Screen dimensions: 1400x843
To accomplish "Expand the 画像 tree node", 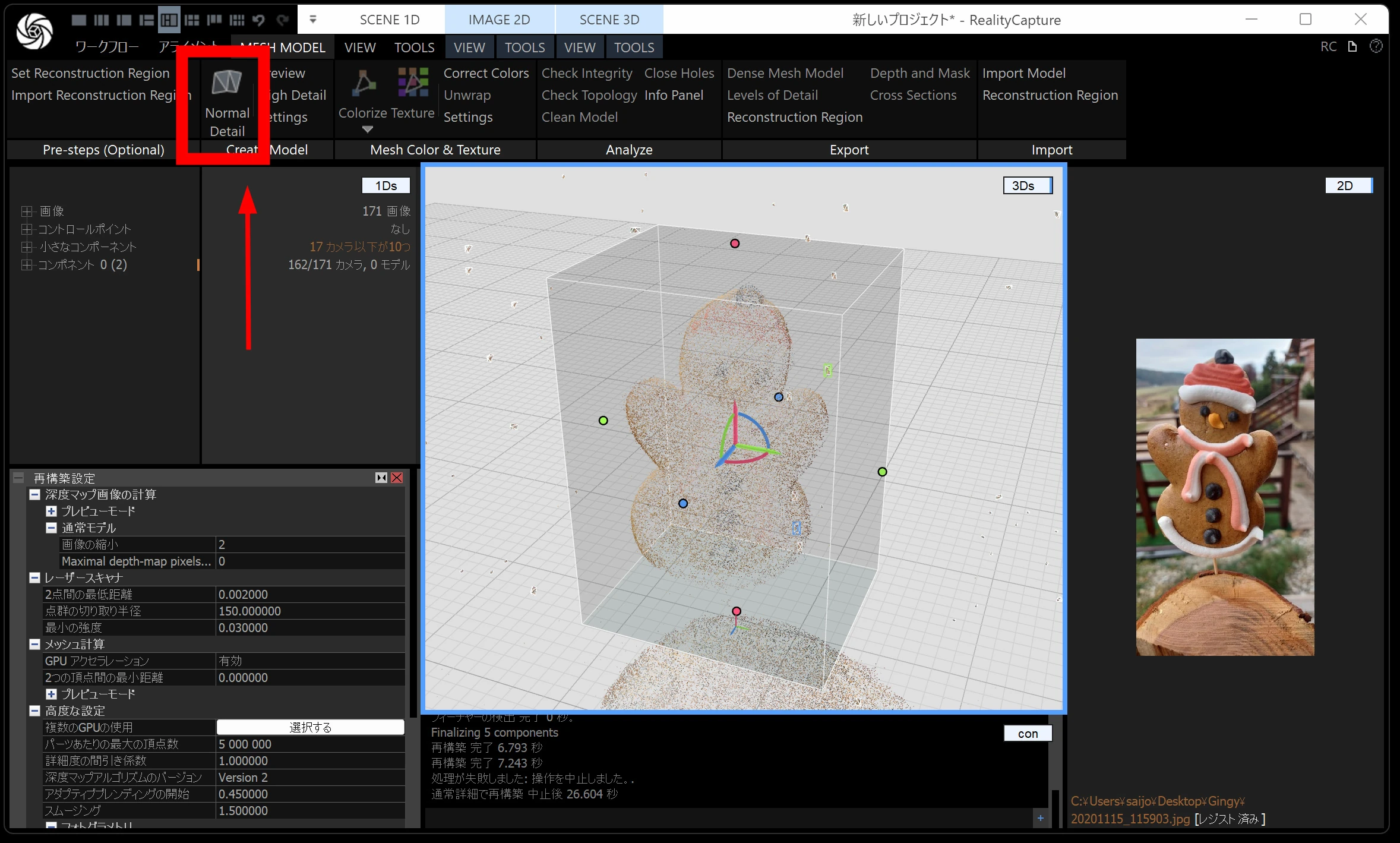I will click(x=26, y=211).
